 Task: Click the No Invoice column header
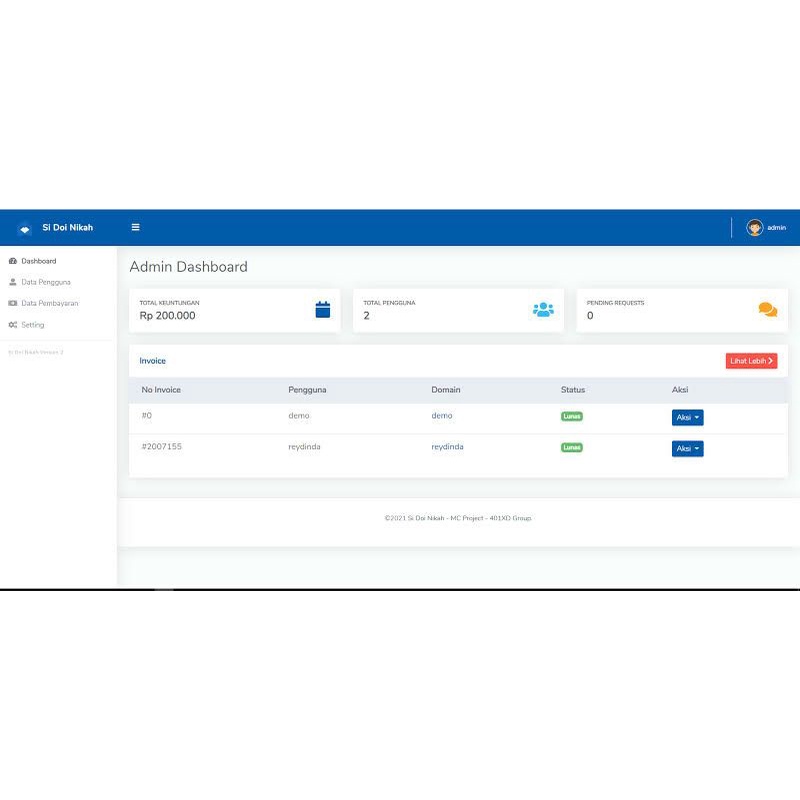tap(161, 389)
